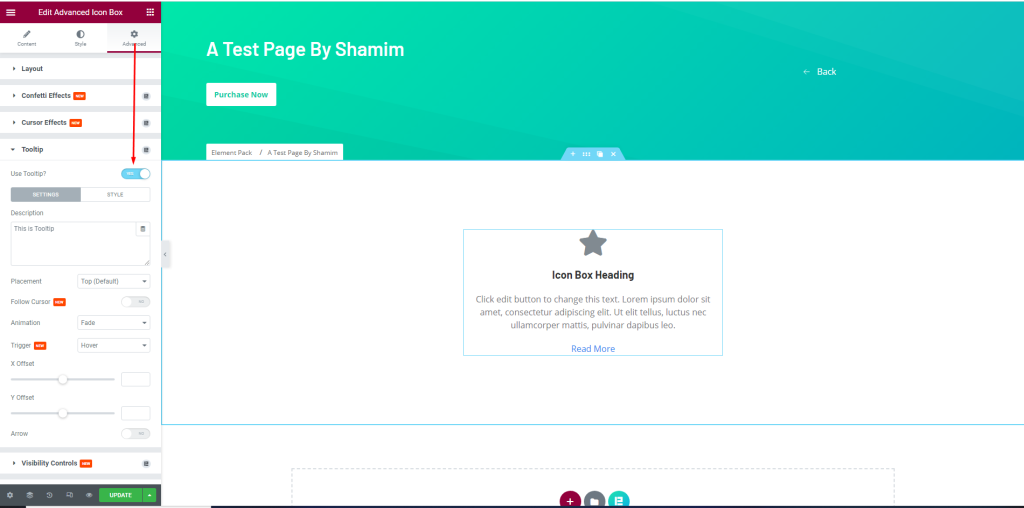Viewport: 1024px width, 508px height.
Task: Click the preview changes eye icon
Action: (89, 495)
